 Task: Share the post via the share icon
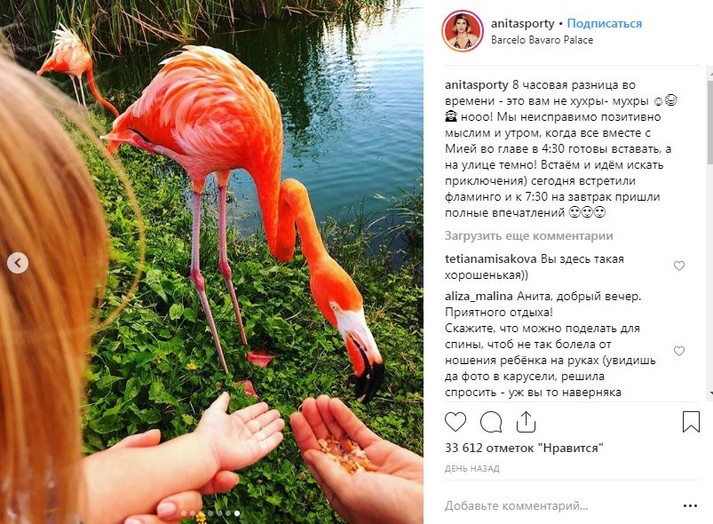coord(526,422)
